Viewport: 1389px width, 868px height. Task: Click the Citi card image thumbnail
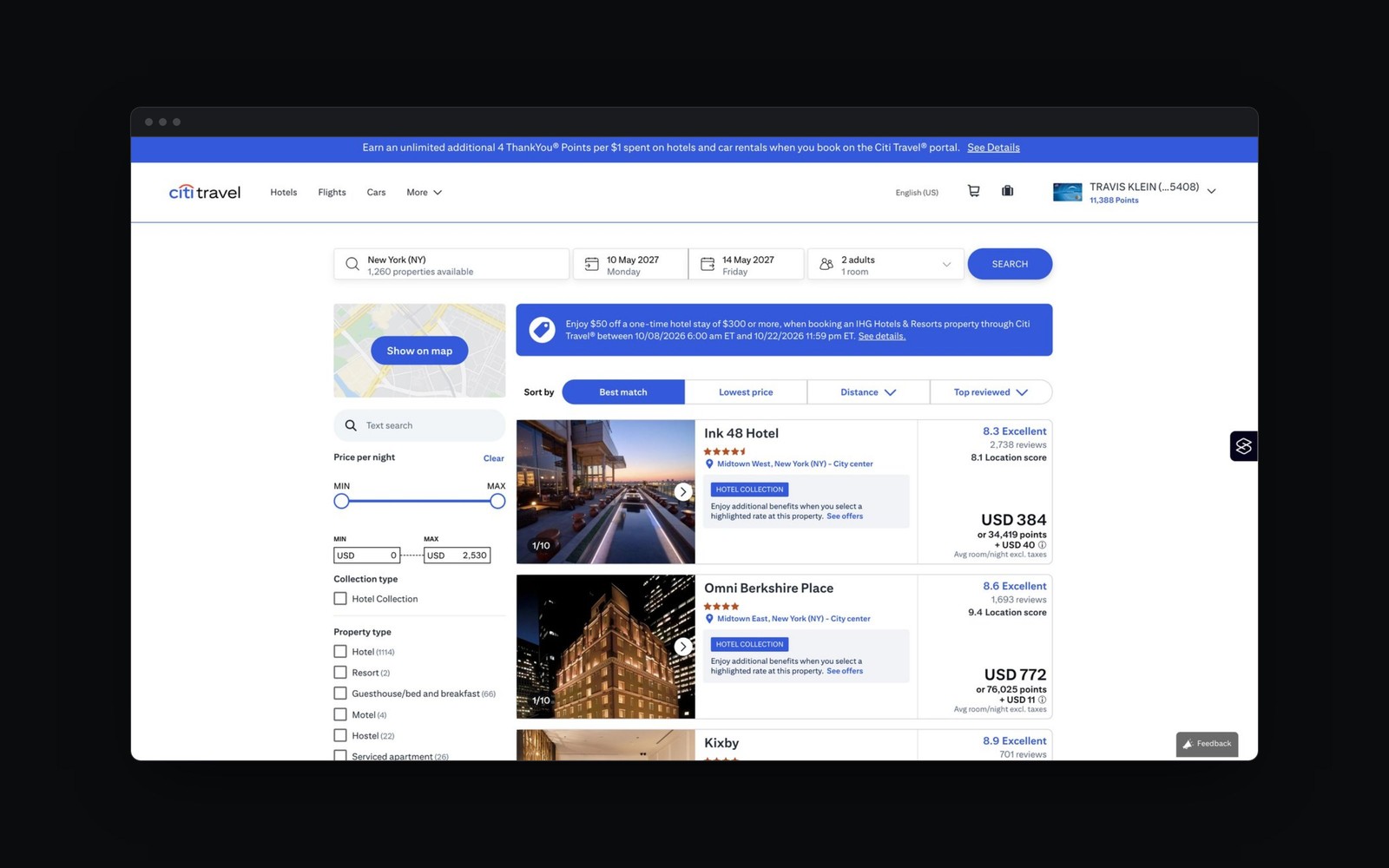(1067, 192)
